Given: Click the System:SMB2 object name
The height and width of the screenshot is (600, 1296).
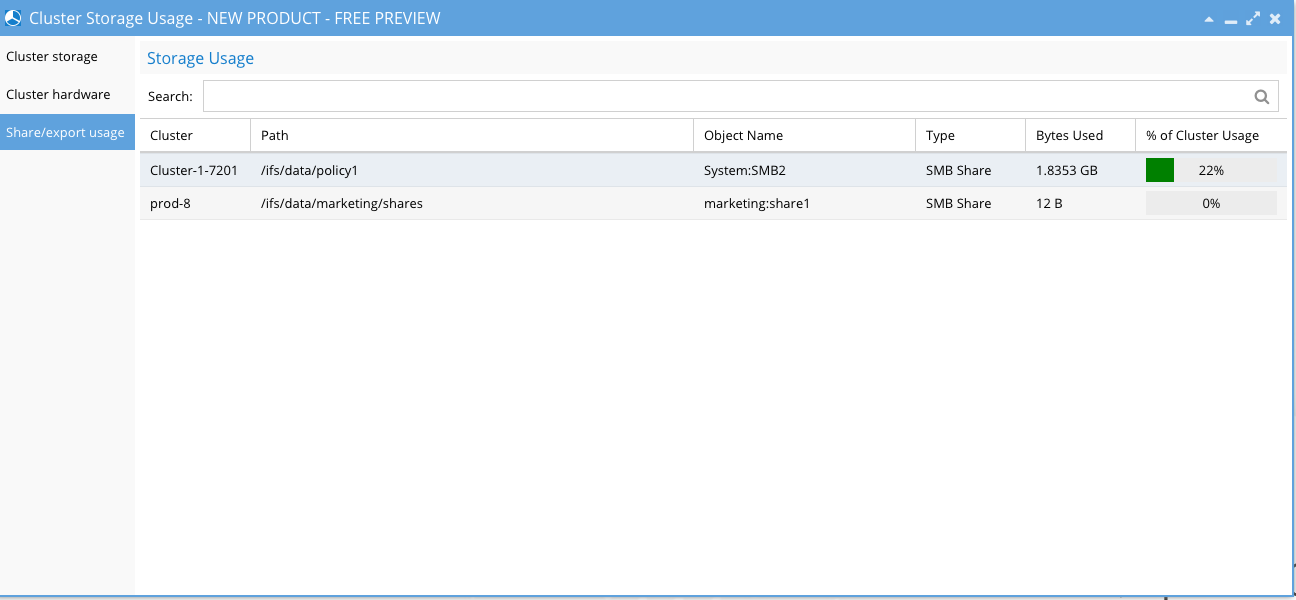Looking at the screenshot, I should 745,171.
